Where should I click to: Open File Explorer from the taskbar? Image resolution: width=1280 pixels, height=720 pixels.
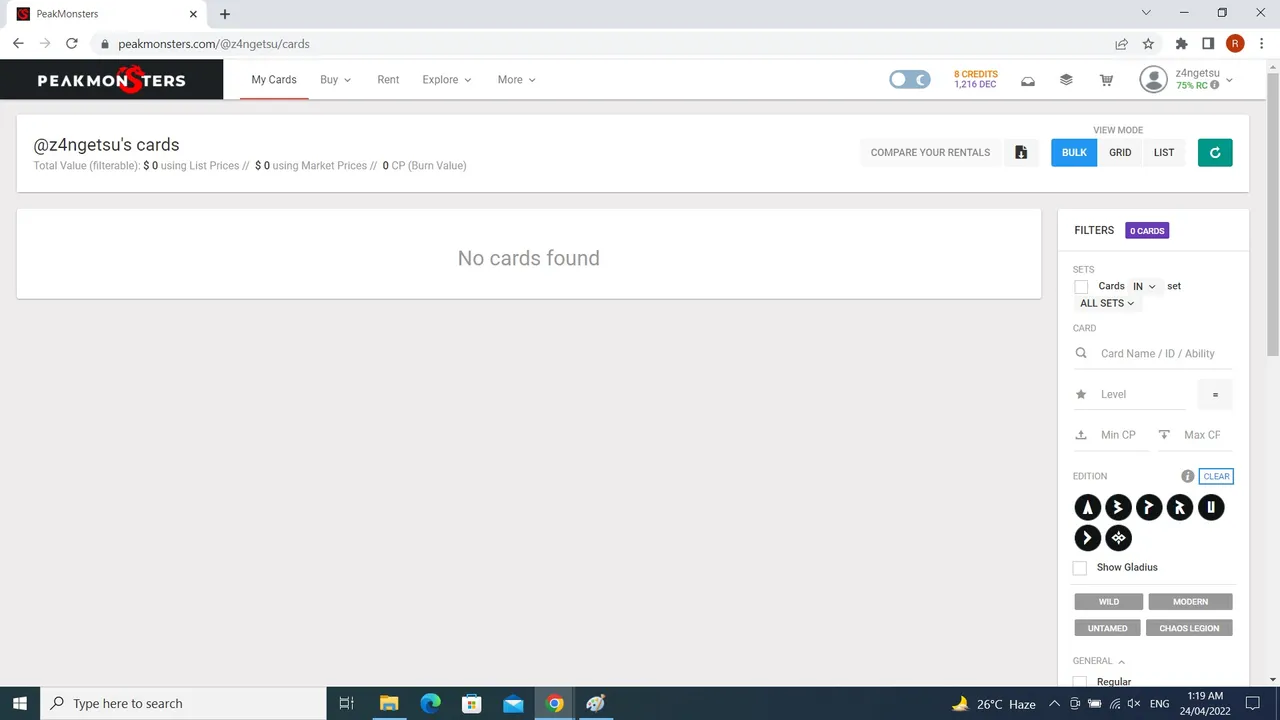(x=389, y=703)
